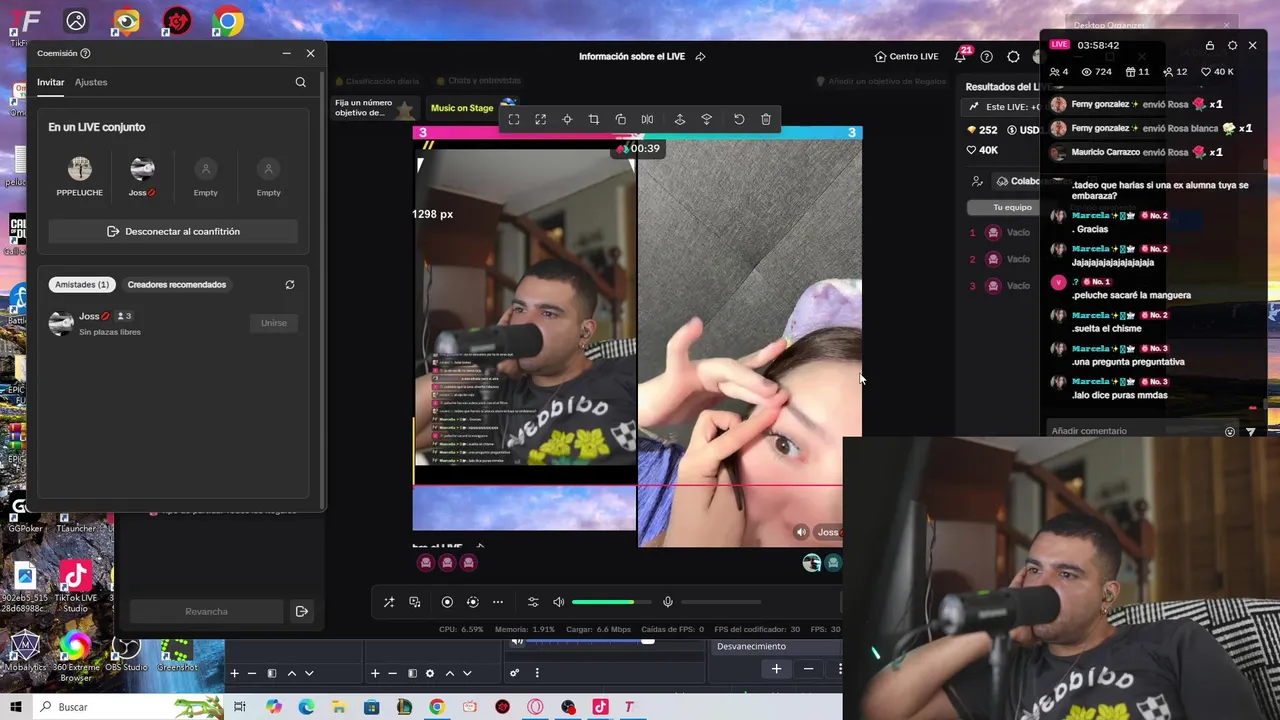Screen dimensions: 1280x720
Task: Click the OBS mixer volume slider handle
Action: coord(648,641)
